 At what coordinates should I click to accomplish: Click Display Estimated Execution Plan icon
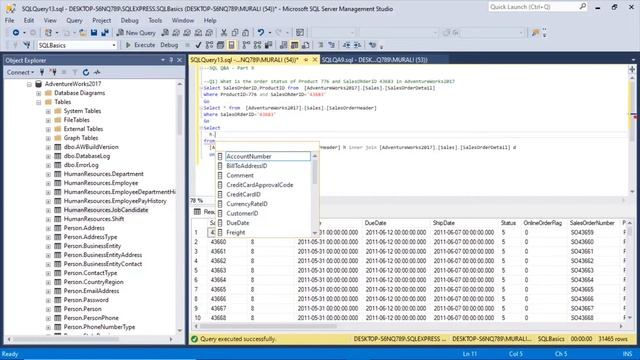[x=209, y=45]
